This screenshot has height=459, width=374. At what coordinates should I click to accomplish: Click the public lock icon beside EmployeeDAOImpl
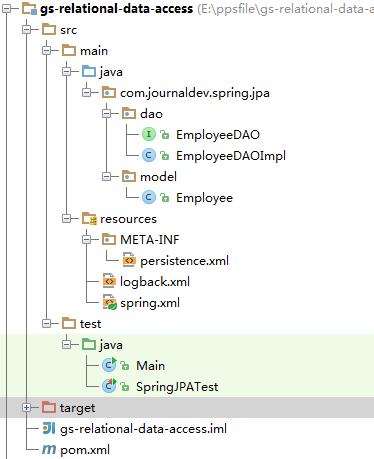(x=165, y=156)
